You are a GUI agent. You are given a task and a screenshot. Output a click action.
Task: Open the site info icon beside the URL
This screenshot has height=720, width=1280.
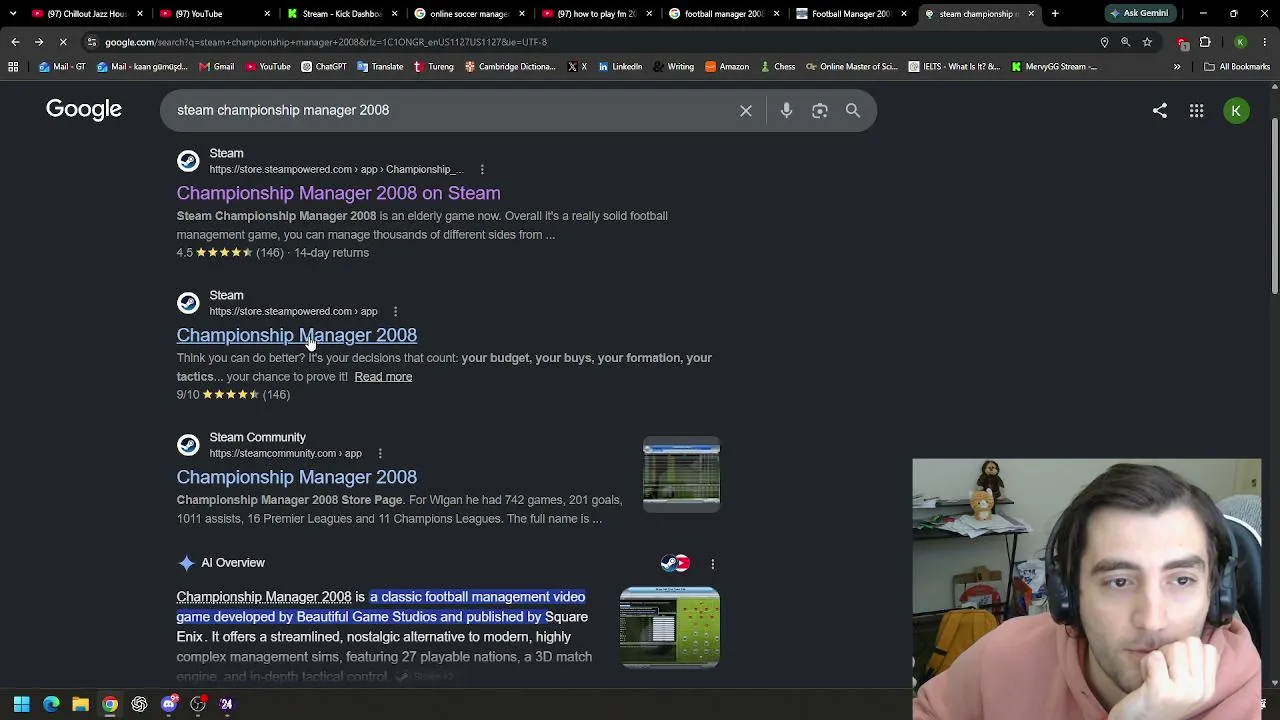tap(91, 42)
